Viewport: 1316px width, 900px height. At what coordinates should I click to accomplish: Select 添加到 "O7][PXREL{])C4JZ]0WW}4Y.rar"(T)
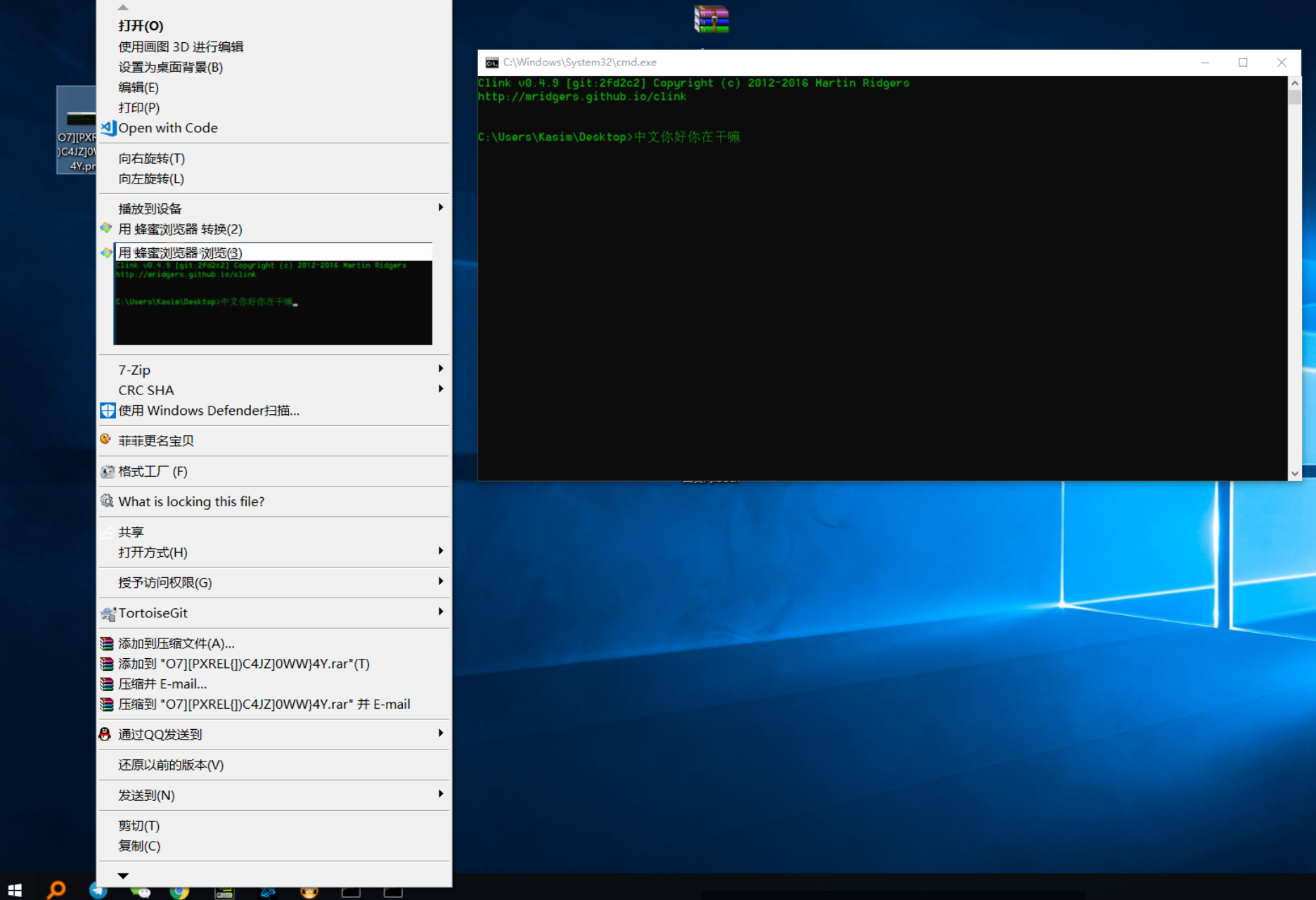click(x=274, y=664)
